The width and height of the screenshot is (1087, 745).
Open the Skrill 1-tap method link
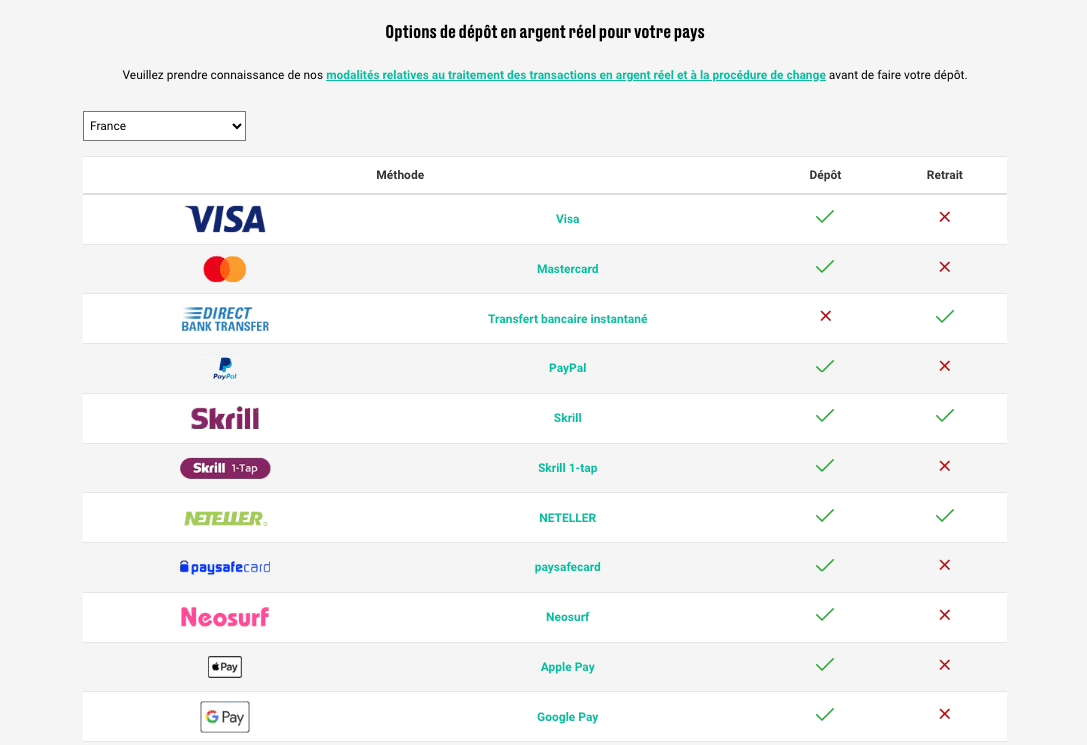[567, 468]
